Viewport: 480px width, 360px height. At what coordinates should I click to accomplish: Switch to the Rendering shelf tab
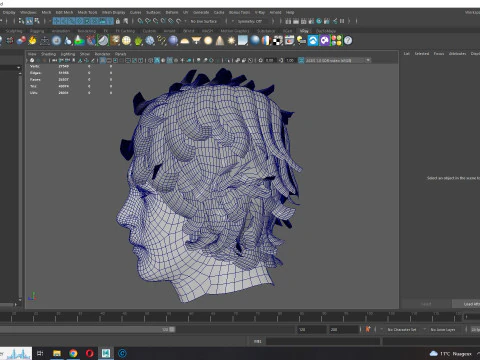tap(87, 31)
